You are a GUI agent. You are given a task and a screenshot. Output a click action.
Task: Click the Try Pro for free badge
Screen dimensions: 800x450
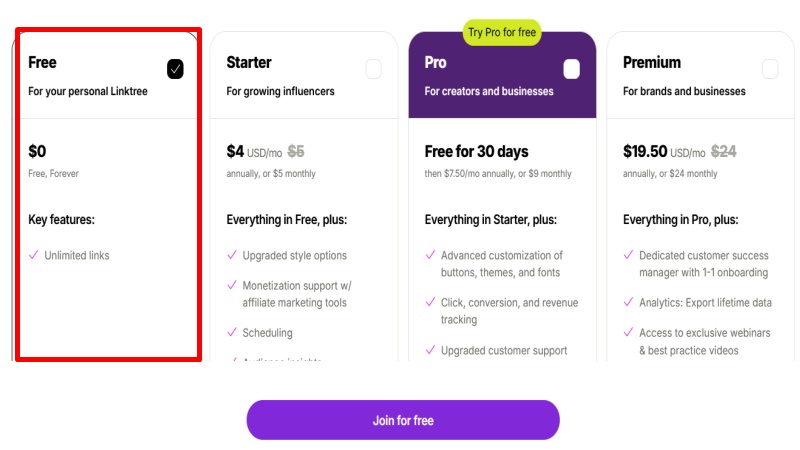(x=502, y=33)
